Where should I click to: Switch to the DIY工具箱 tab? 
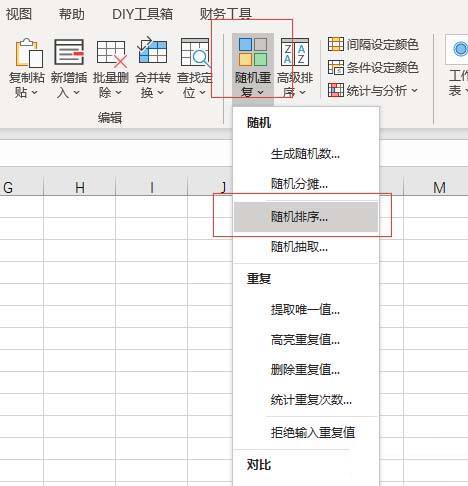(142, 14)
